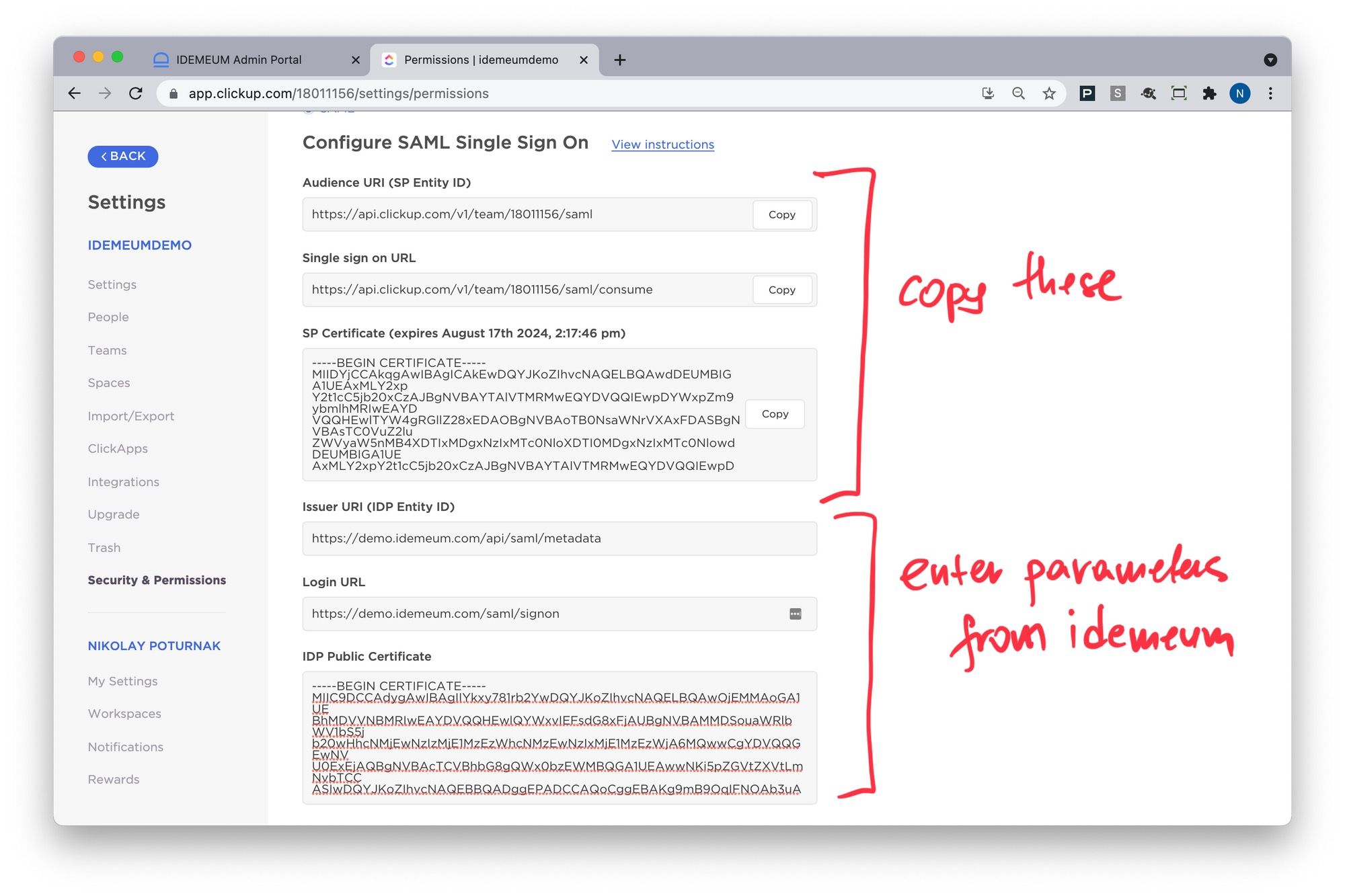Image resolution: width=1345 pixels, height=896 pixels.
Task: Open Rewards in the sidebar
Action: [114, 779]
